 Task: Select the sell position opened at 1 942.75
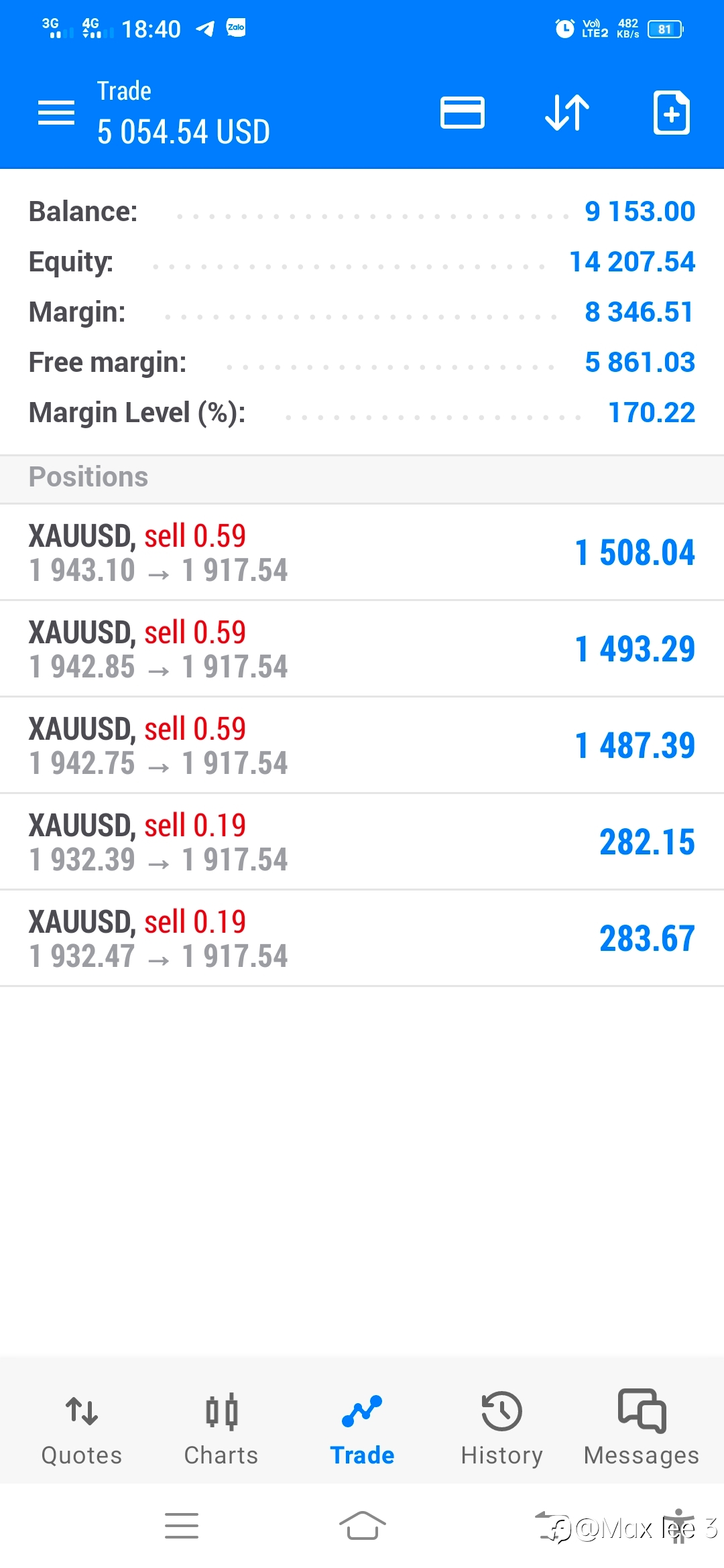pos(362,746)
